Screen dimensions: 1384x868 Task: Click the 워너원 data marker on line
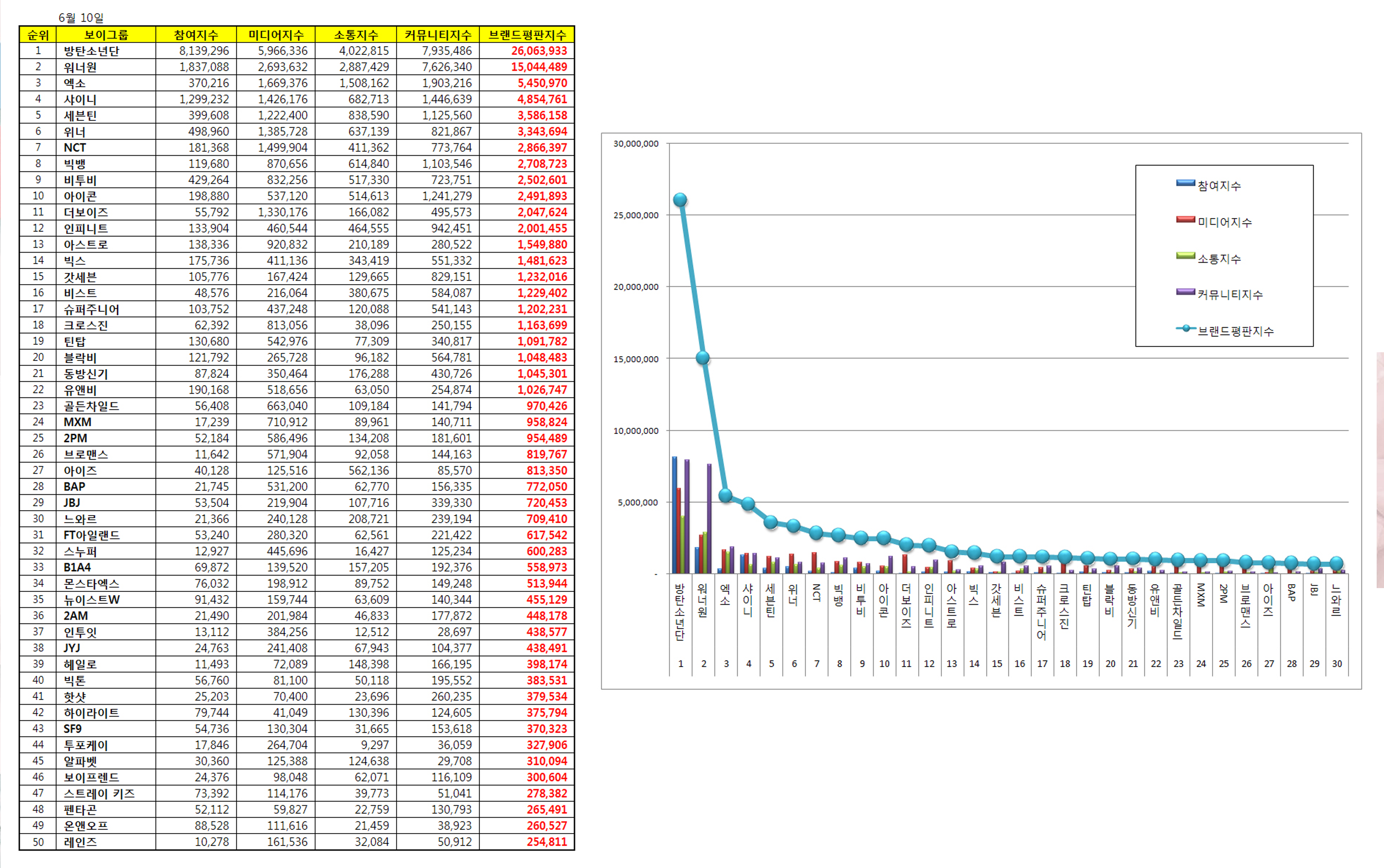click(702, 358)
